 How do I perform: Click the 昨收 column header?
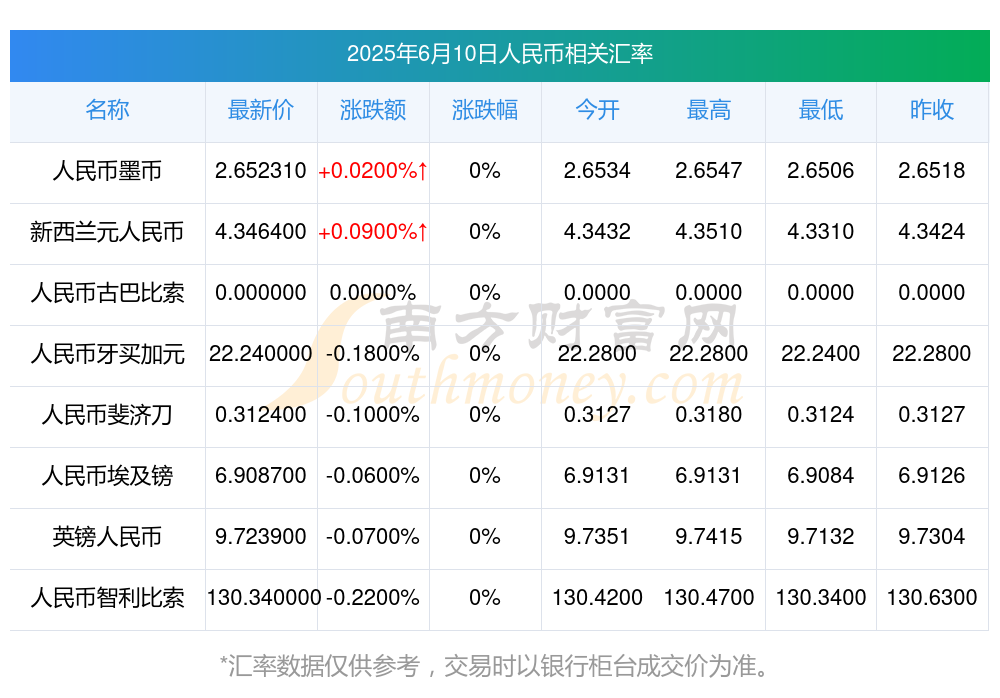coord(932,110)
